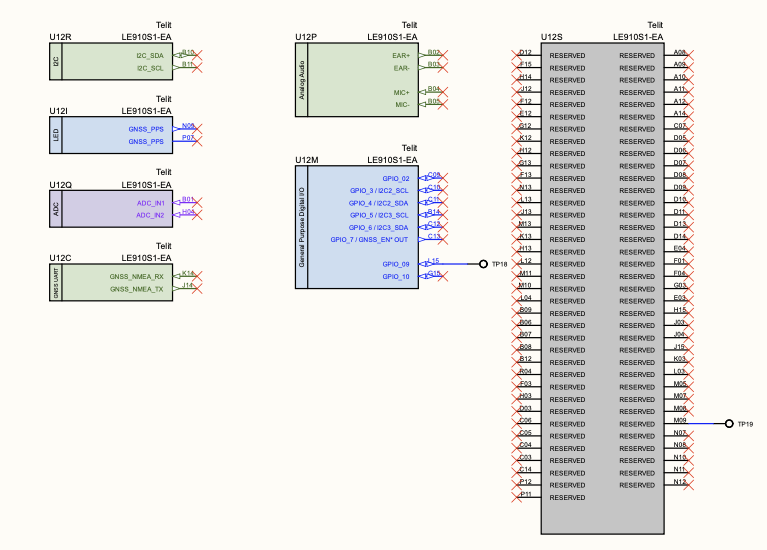Select the U12P Analog Audio component

pos(356,80)
